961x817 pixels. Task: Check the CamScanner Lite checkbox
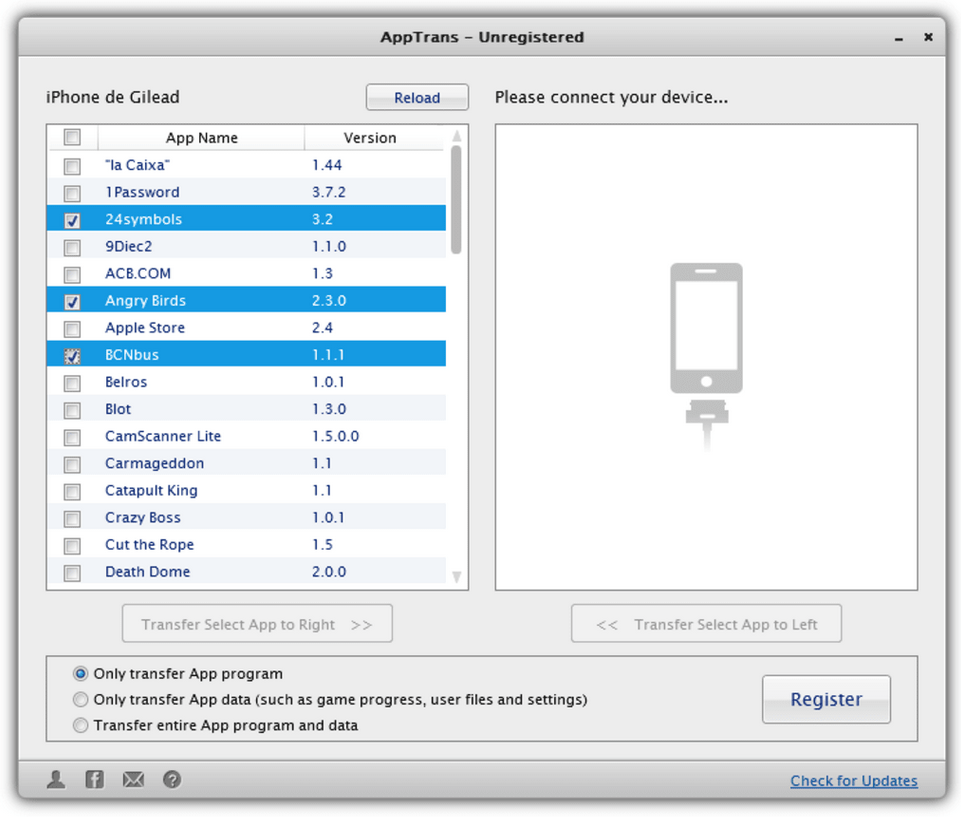(72, 437)
